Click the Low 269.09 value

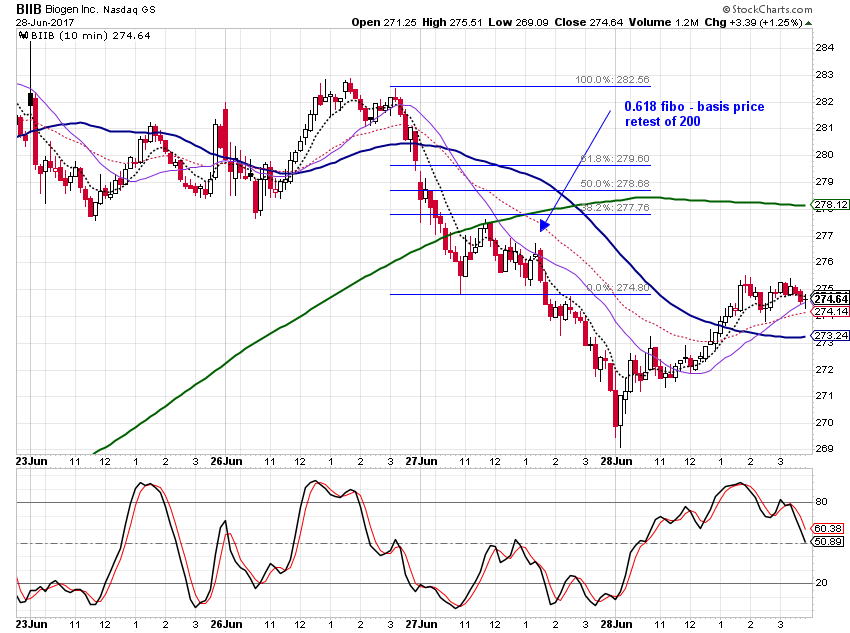pyautogui.click(x=518, y=22)
